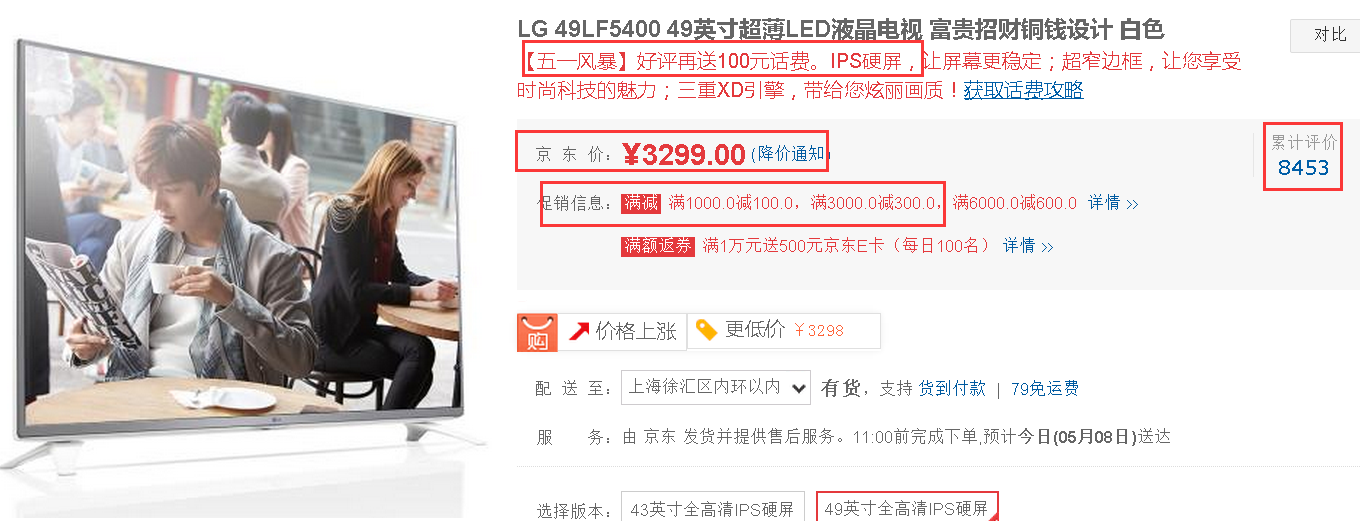Click the 对比 compare button
This screenshot has width=1360, height=521.
tap(1328, 35)
